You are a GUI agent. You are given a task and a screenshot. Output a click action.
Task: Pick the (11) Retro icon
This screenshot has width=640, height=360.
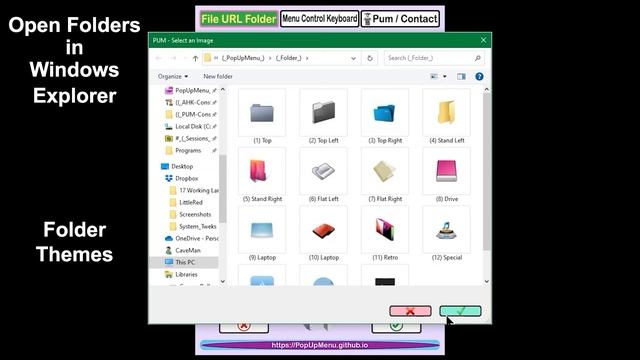click(x=385, y=230)
